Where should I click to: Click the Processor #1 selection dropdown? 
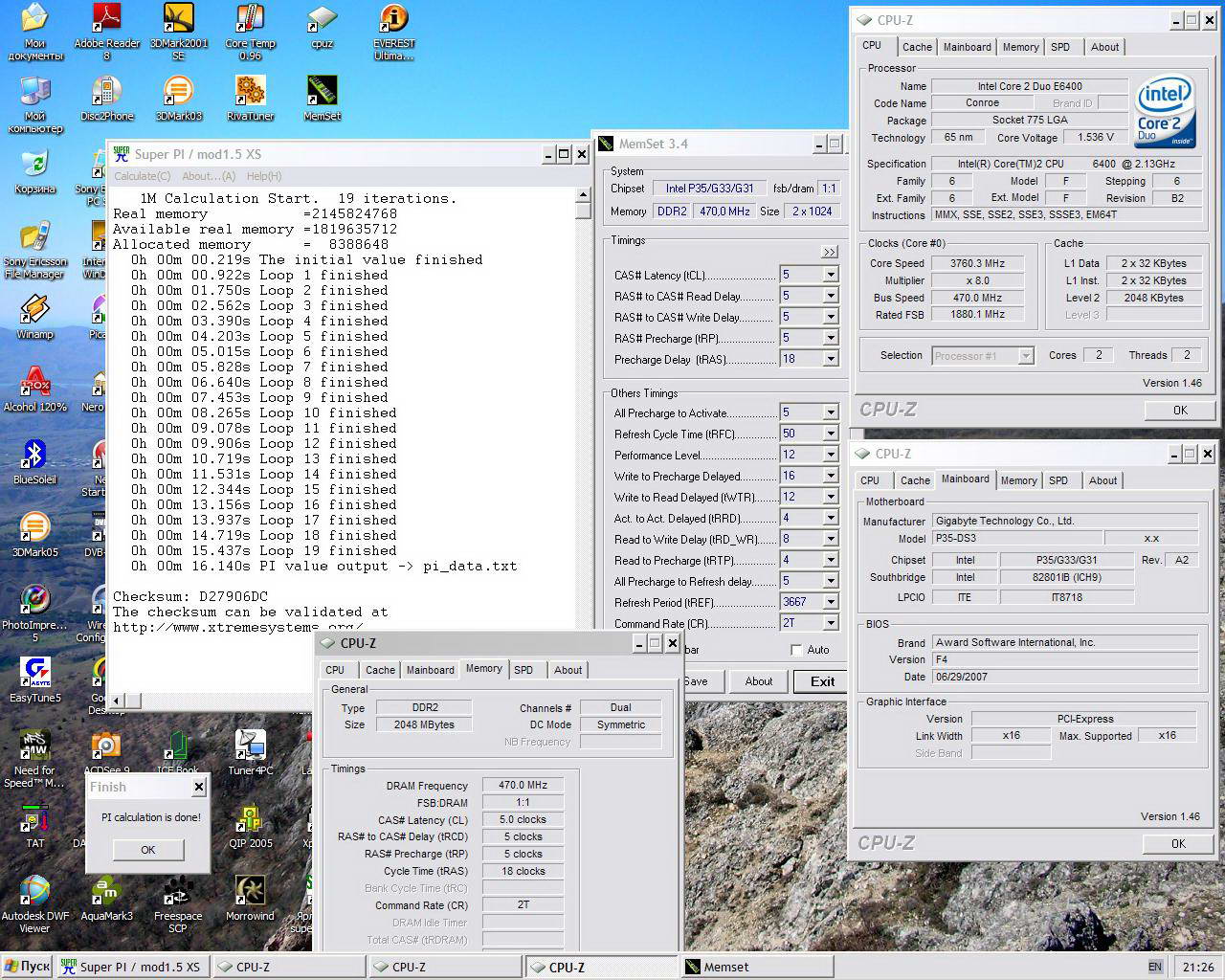[x=983, y=356]
